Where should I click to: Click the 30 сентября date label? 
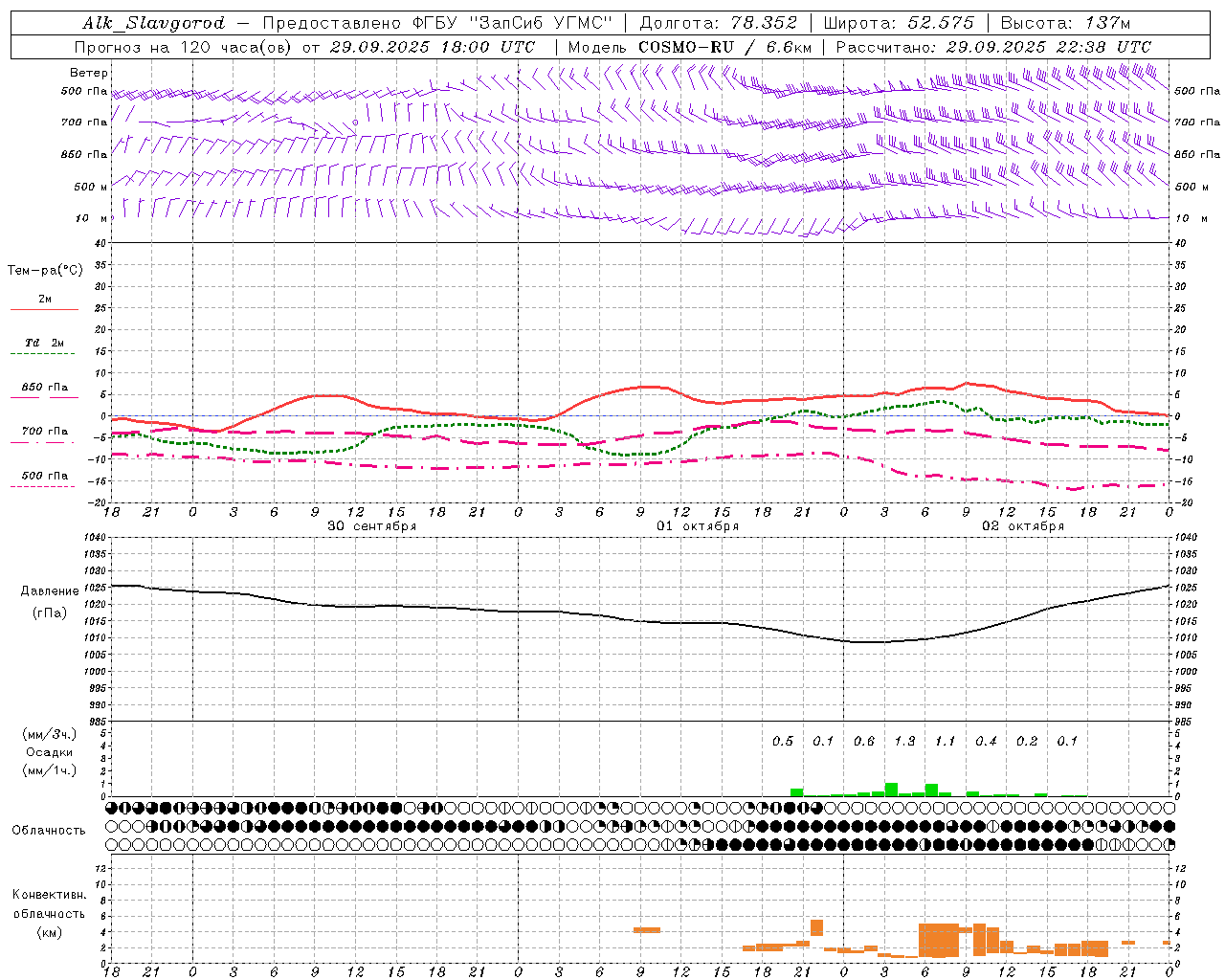(x=371, y=526)
